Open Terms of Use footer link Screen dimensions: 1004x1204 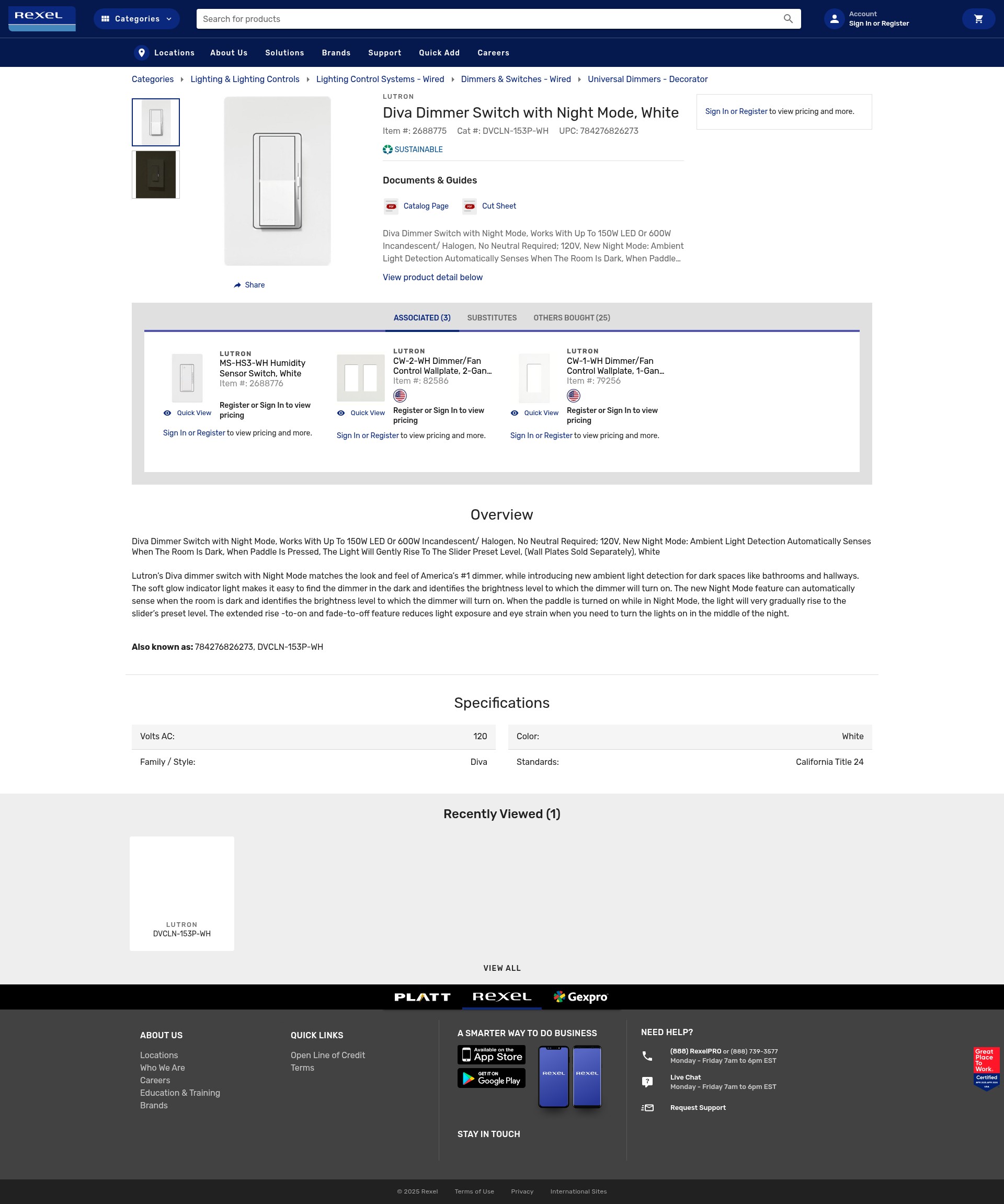click(474, 1191)
